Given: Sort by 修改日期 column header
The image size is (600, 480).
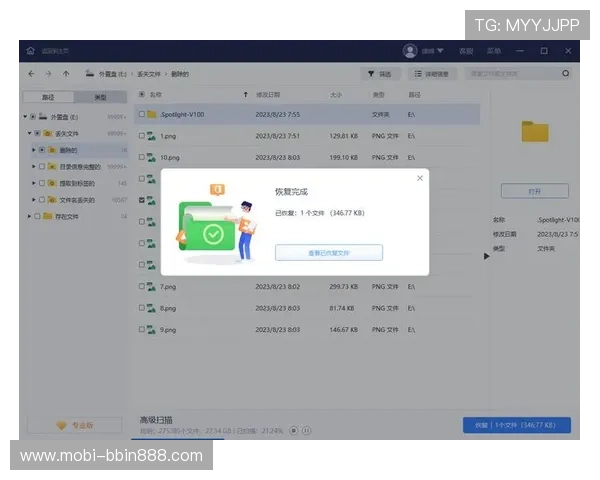Looking at the screenshot, I should point(268,95).
